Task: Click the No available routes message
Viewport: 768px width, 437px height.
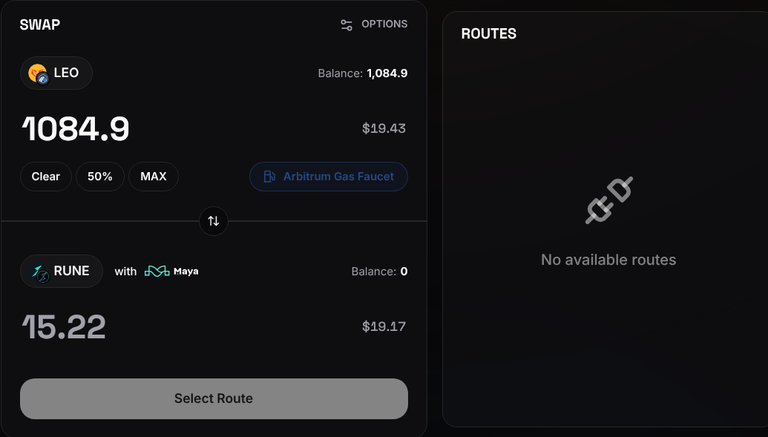Action: coord(608,260)
